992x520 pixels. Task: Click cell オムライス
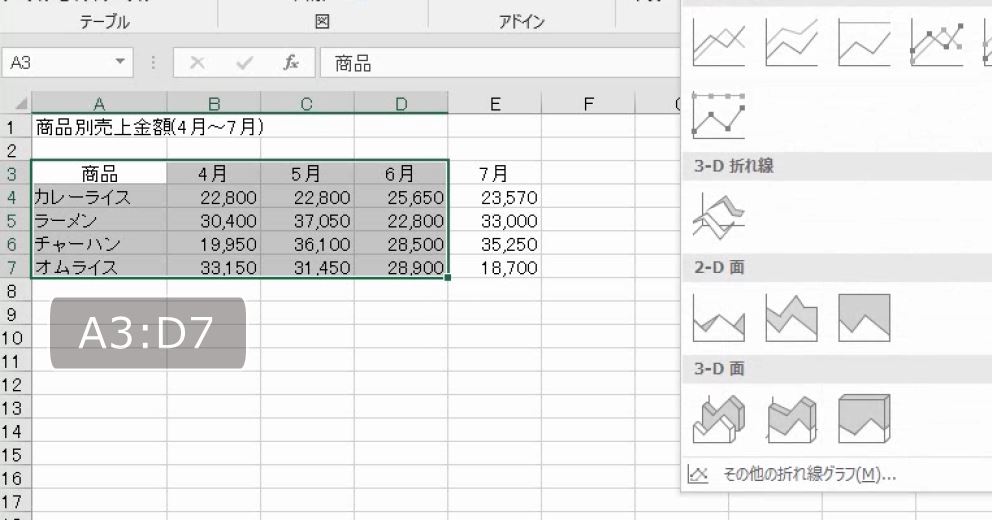99,267
